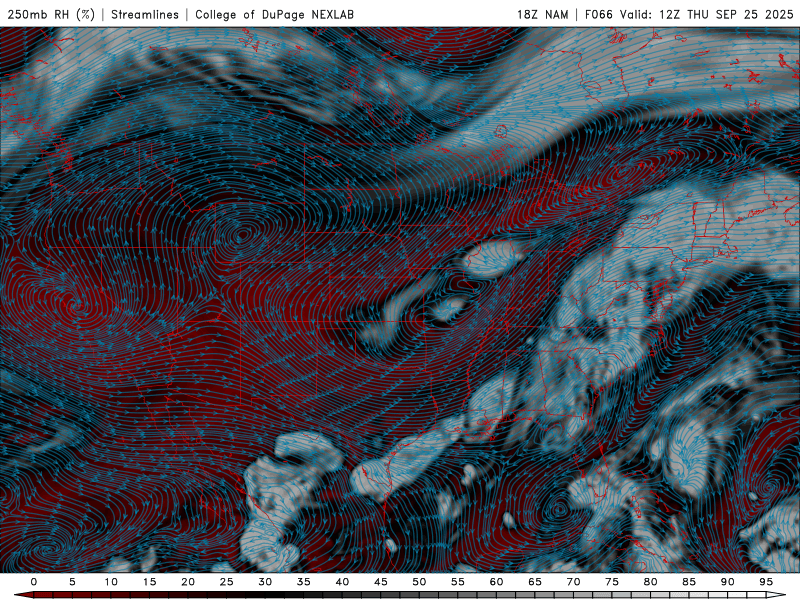Click the "70" value on the color scale

[x=573, y=582]
